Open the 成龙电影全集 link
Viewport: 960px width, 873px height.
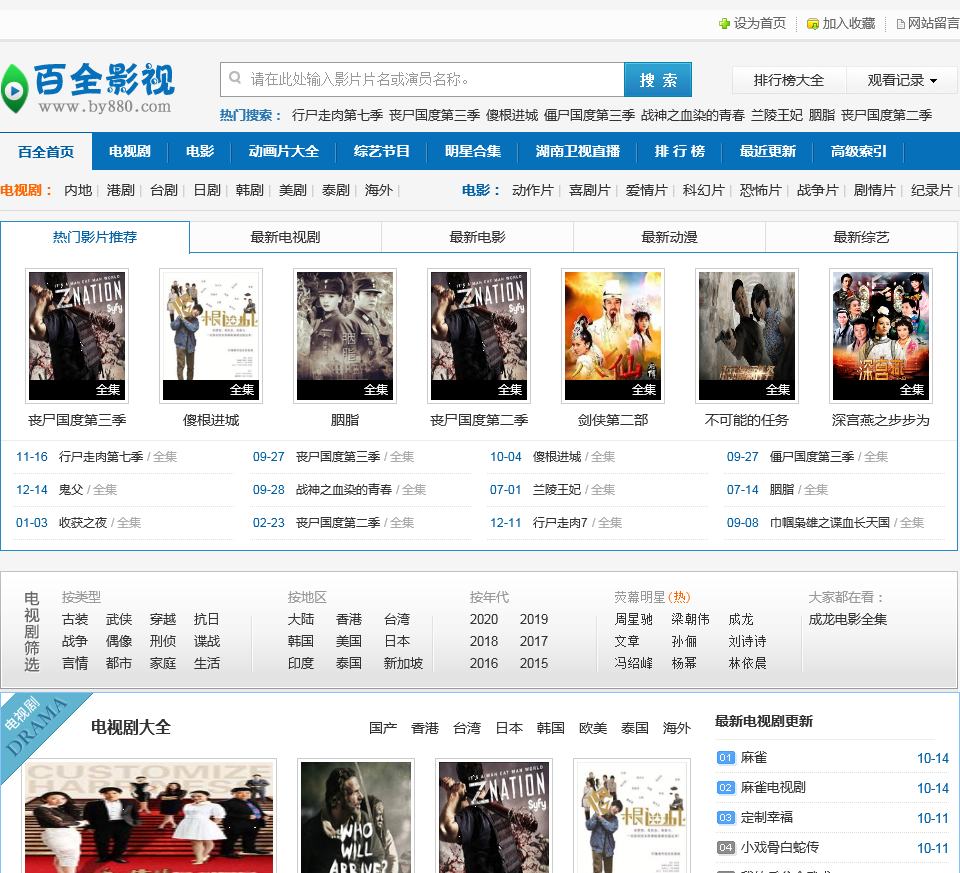click(x=848, y=620)
